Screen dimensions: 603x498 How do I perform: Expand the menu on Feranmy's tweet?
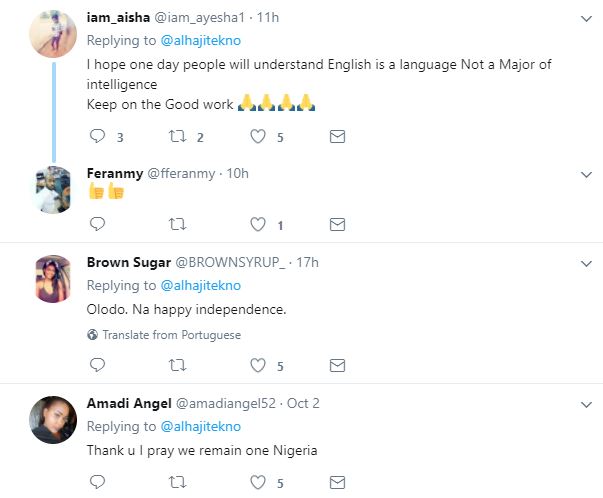click(x=587, y=174)
